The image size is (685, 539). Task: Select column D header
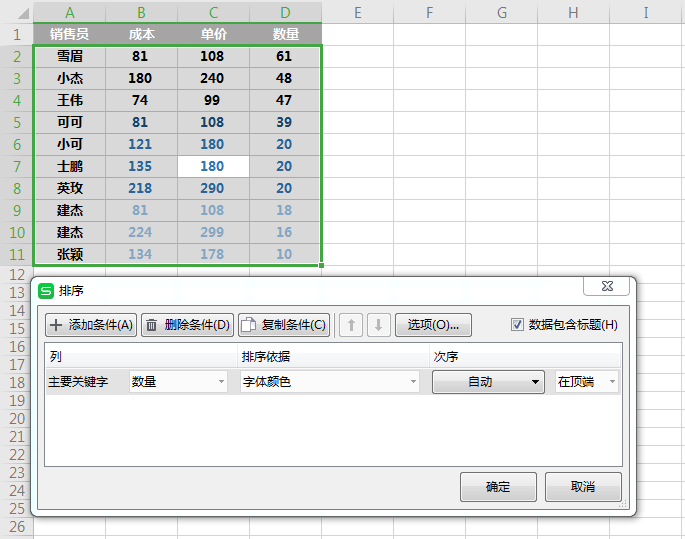tap(285, 12)
